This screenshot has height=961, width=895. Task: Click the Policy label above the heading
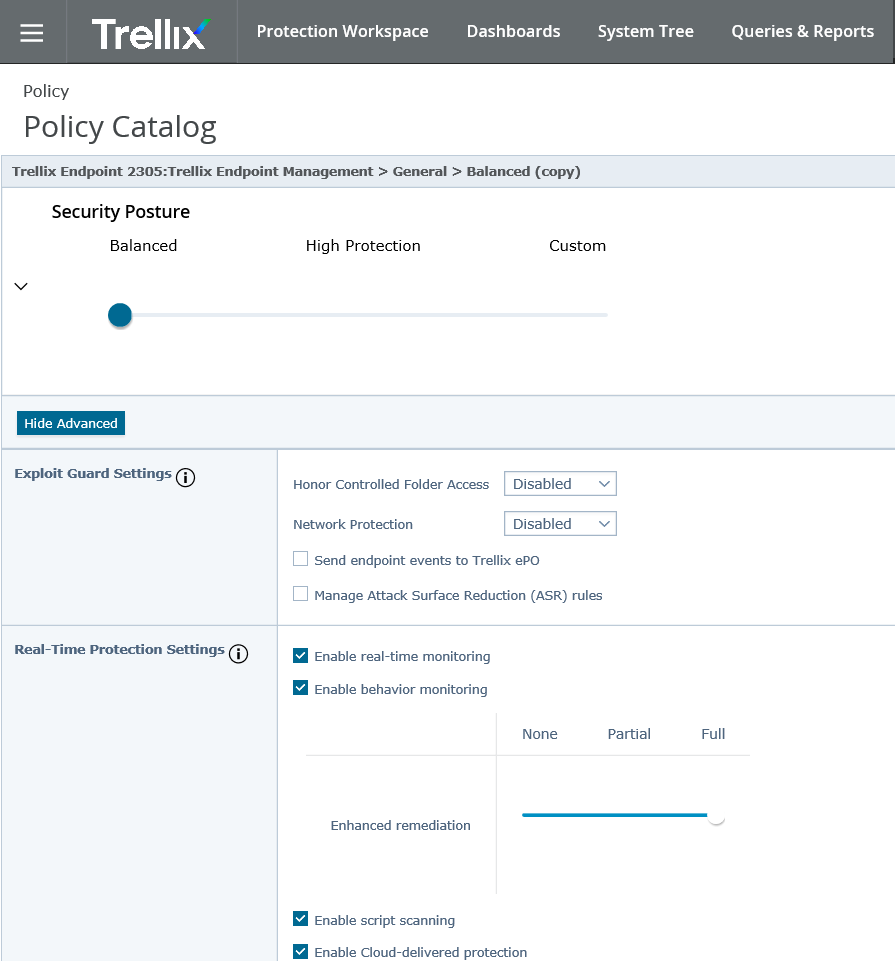[46, 91]
